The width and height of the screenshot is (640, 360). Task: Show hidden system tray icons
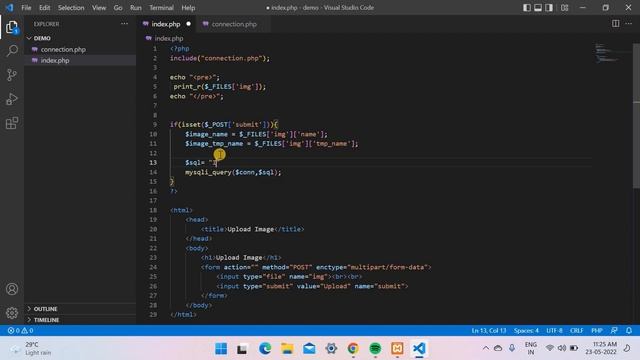486,348
